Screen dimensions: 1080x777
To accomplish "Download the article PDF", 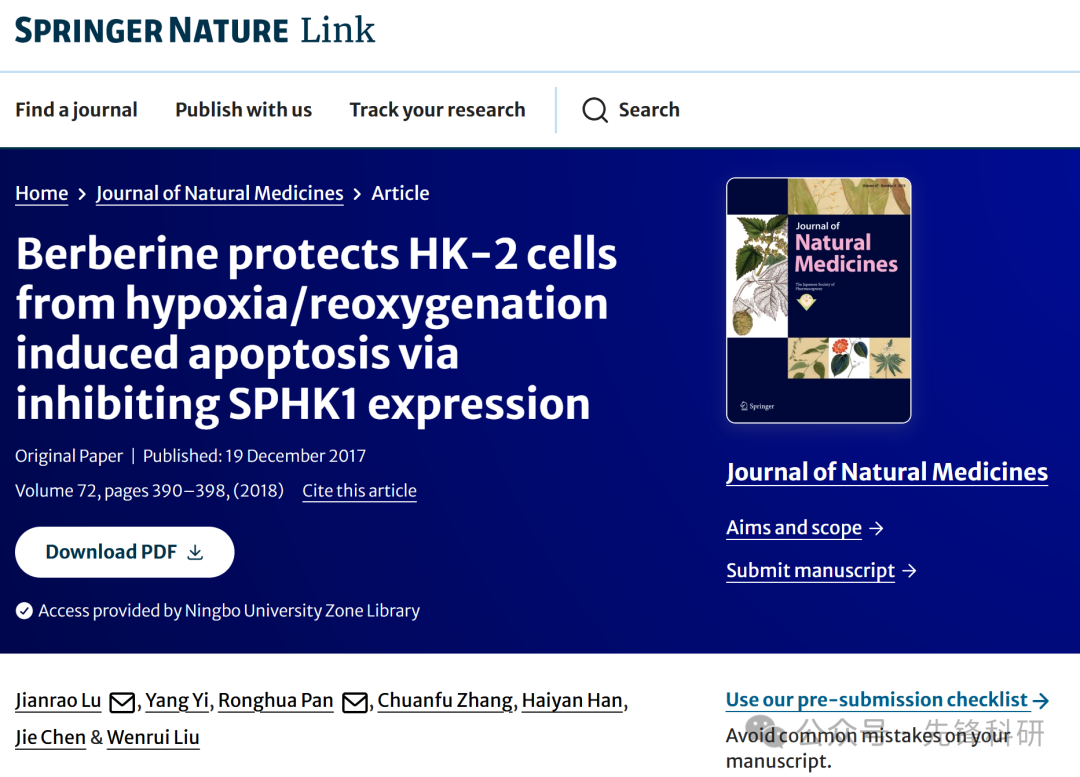I will (x=125, y=552).
